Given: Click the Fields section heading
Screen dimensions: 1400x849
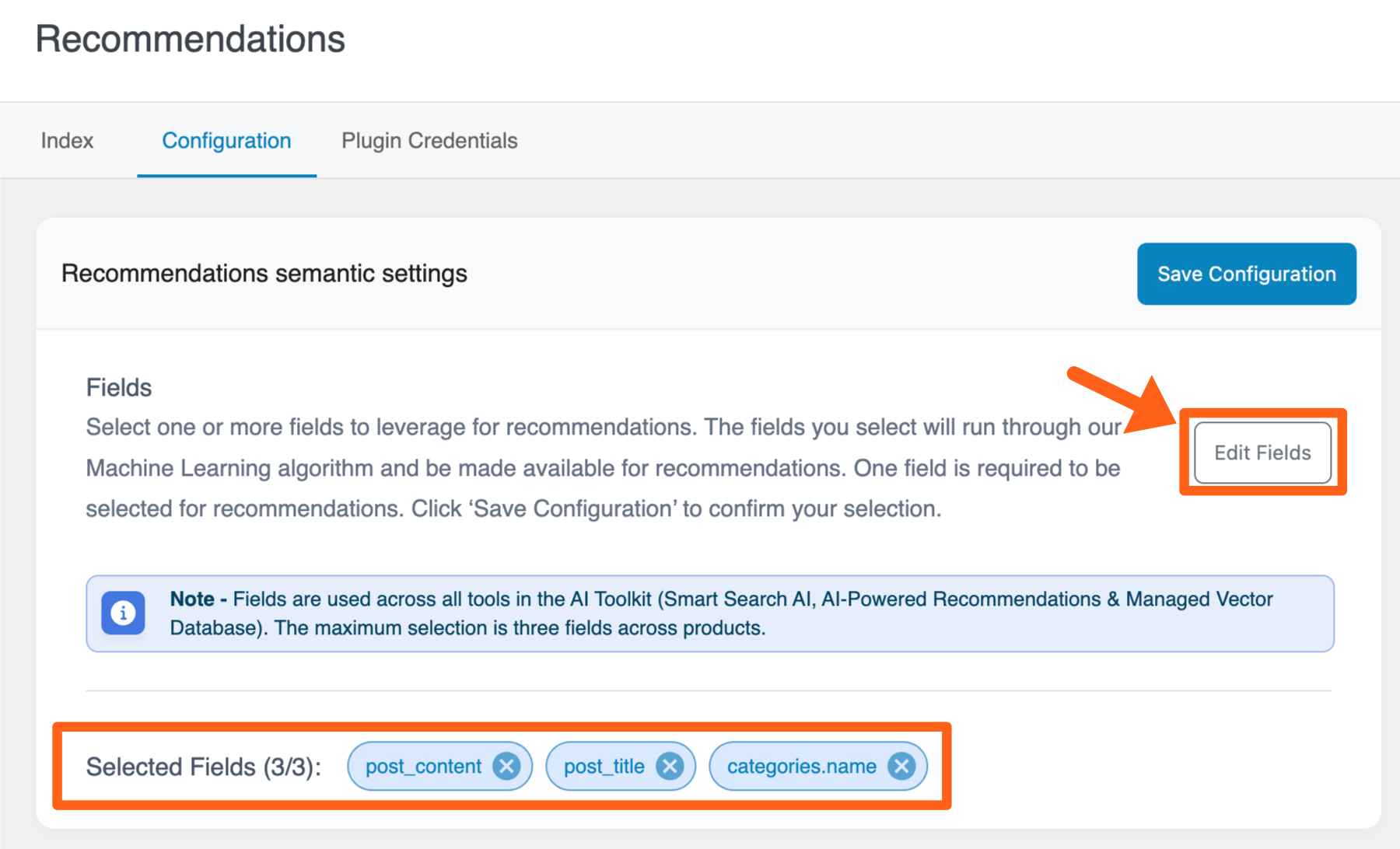Looking at the screenshot, I should [119, 387].
